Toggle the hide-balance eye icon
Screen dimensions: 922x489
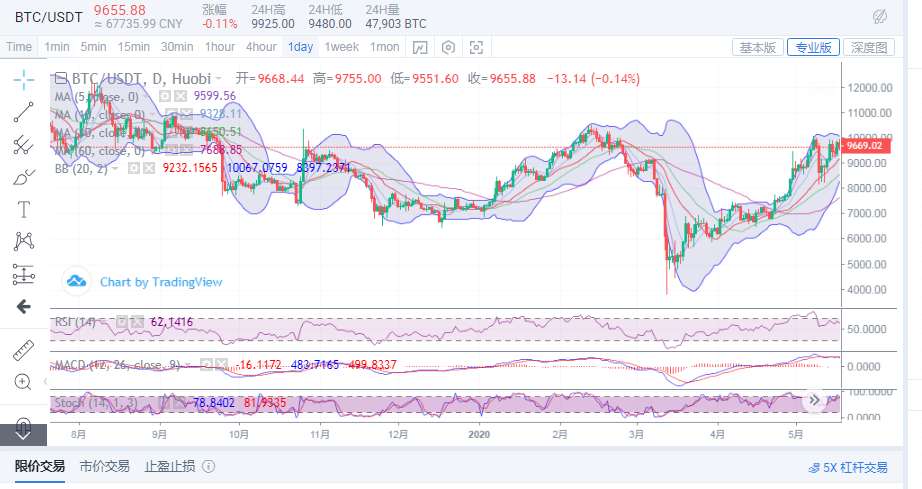pyautogui.click(x=880, y=17)
